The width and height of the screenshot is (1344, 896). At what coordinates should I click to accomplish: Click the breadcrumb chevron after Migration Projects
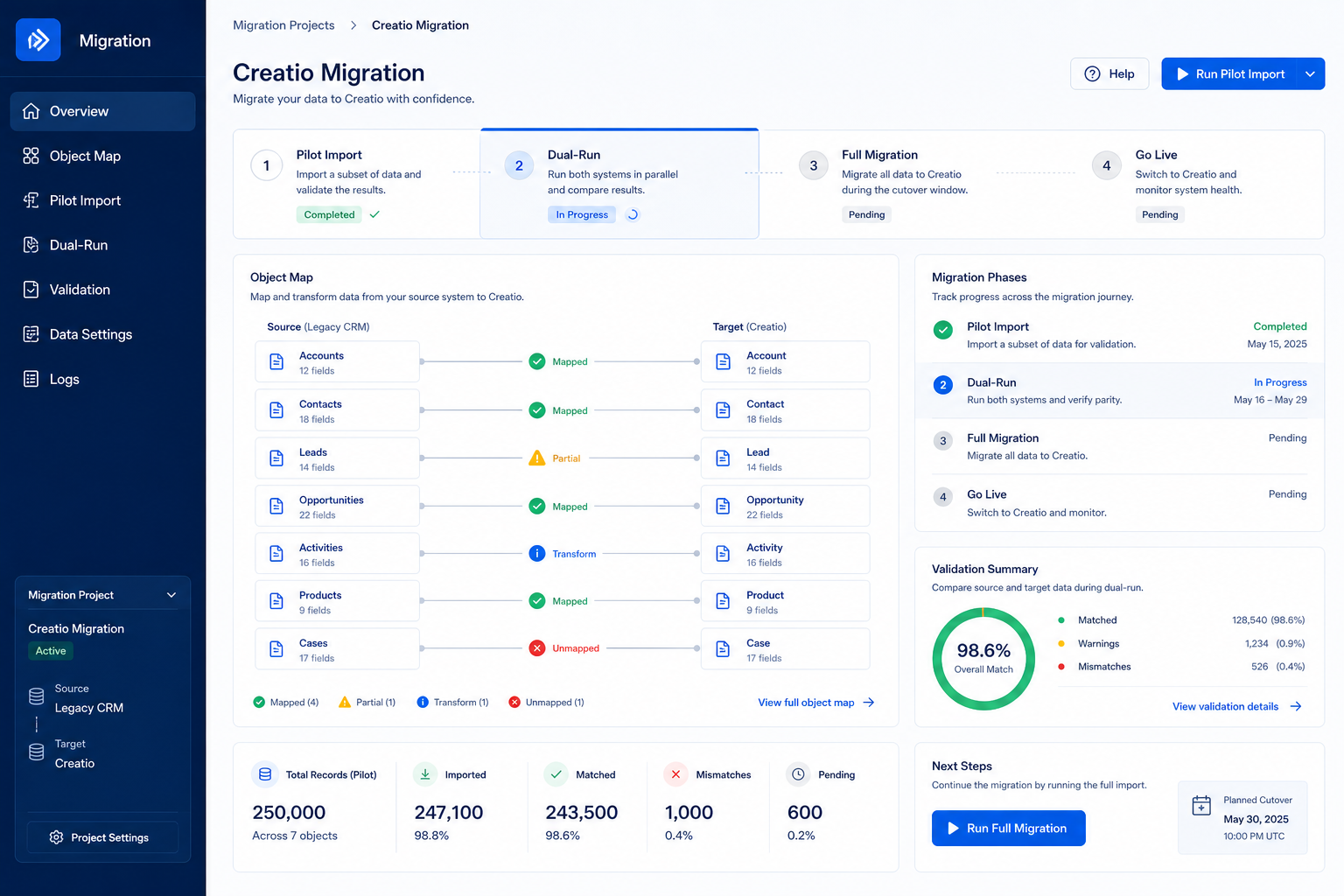click(353, 25)
